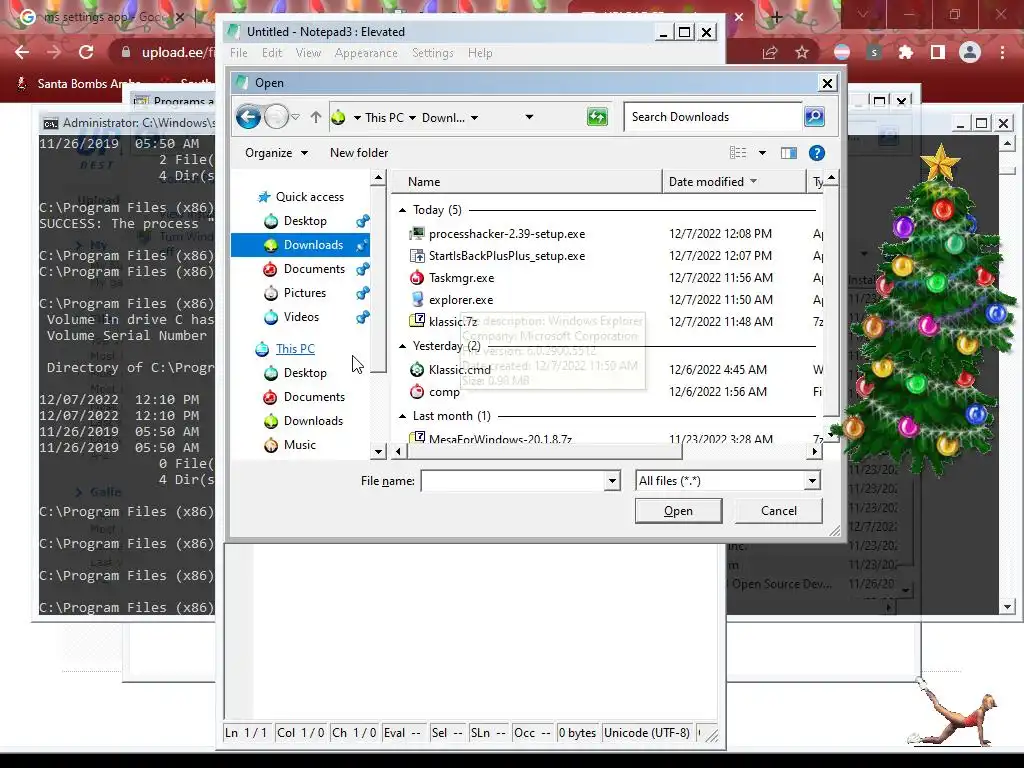The image size is (1024, 768).
Task: Open the Organize dropdown
Action: pyautogui.click(x=276, y=153)
